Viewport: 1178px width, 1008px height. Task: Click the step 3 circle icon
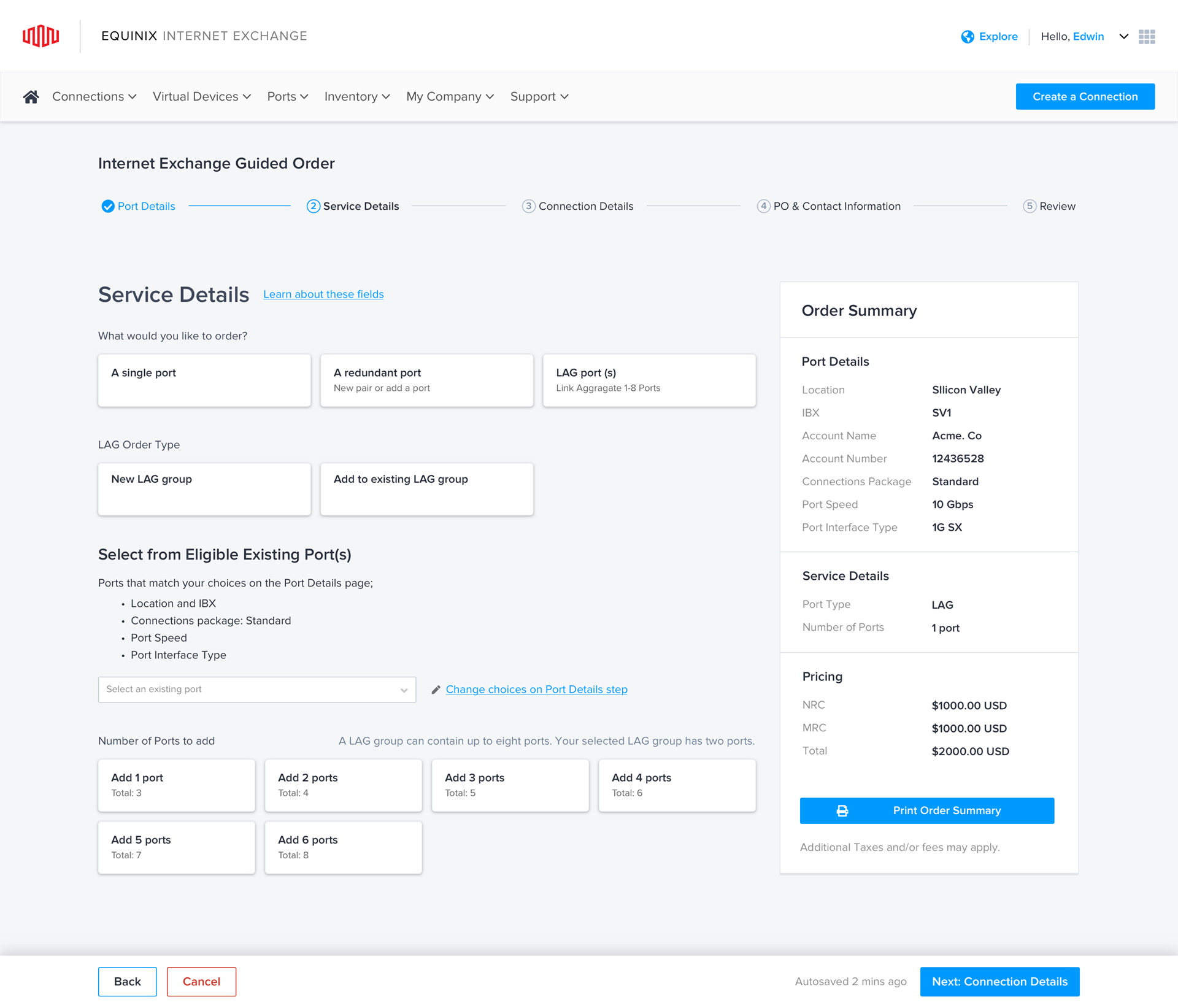[x=528, y=206]
